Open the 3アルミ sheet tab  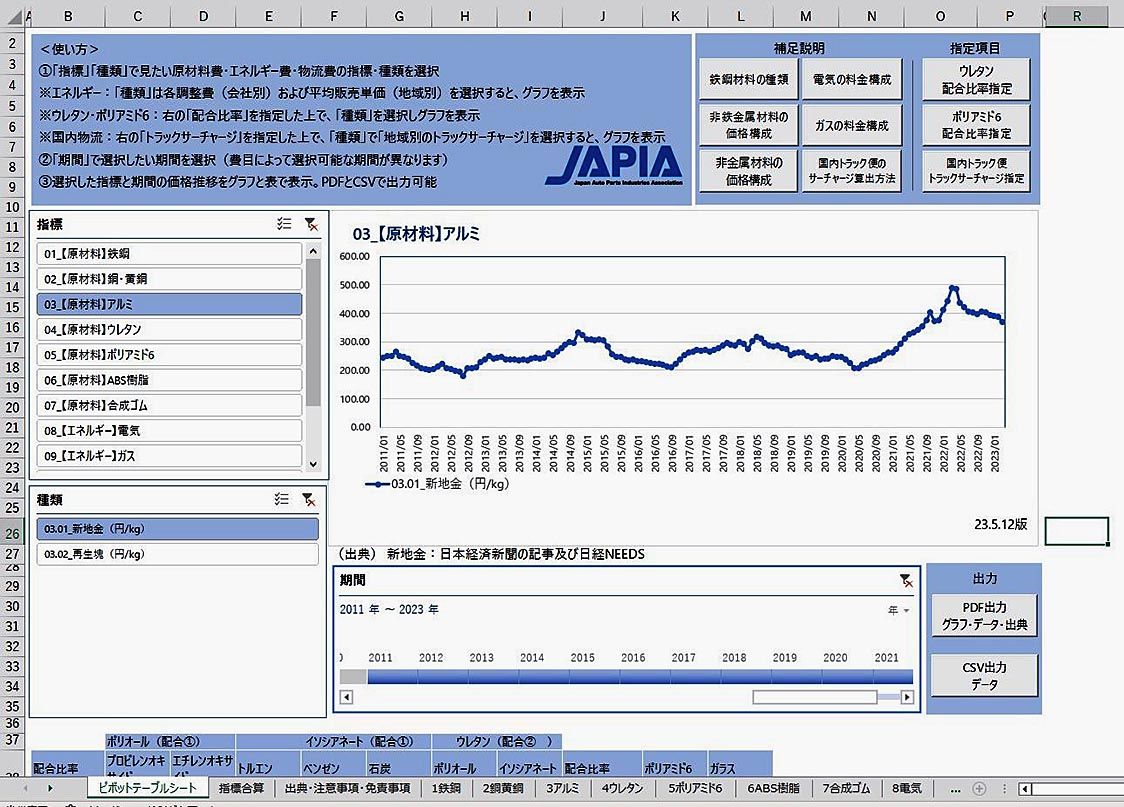[x=564, y=788]
